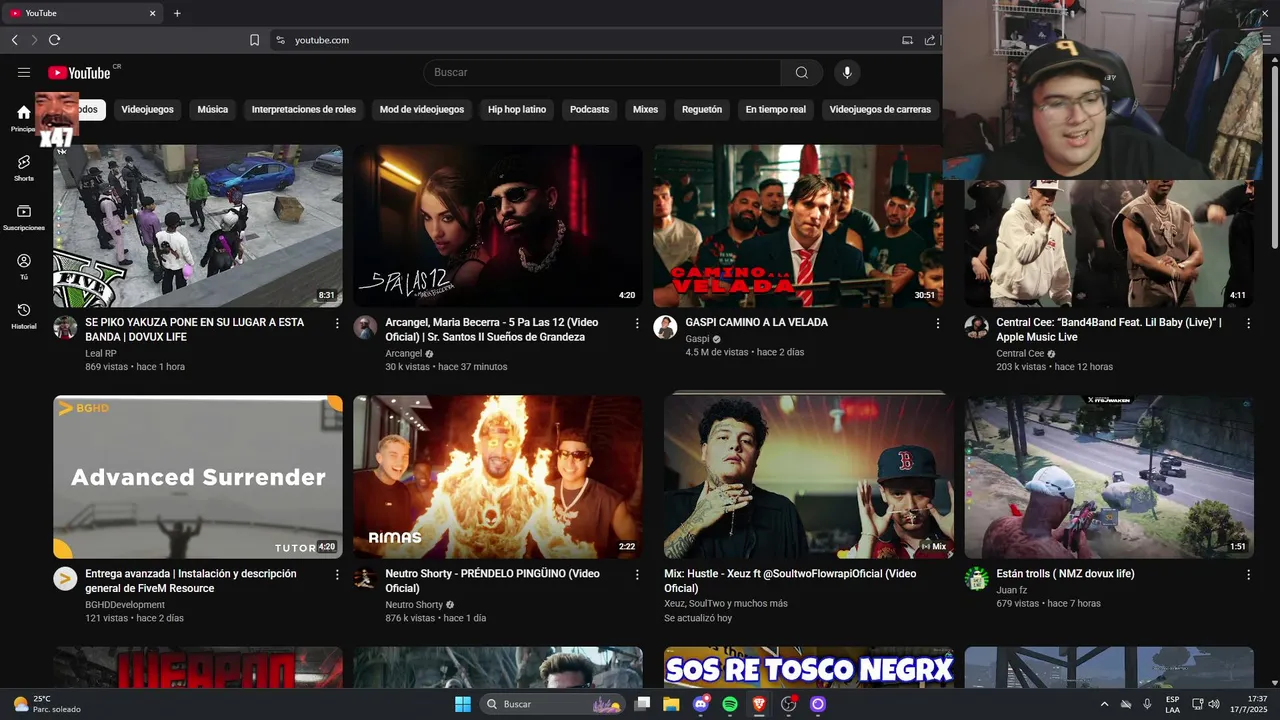Open options menu for PRÉNDELO PINGÜINO video
Viewport: 1280px width, 720px height.
[x=637, y=574]
